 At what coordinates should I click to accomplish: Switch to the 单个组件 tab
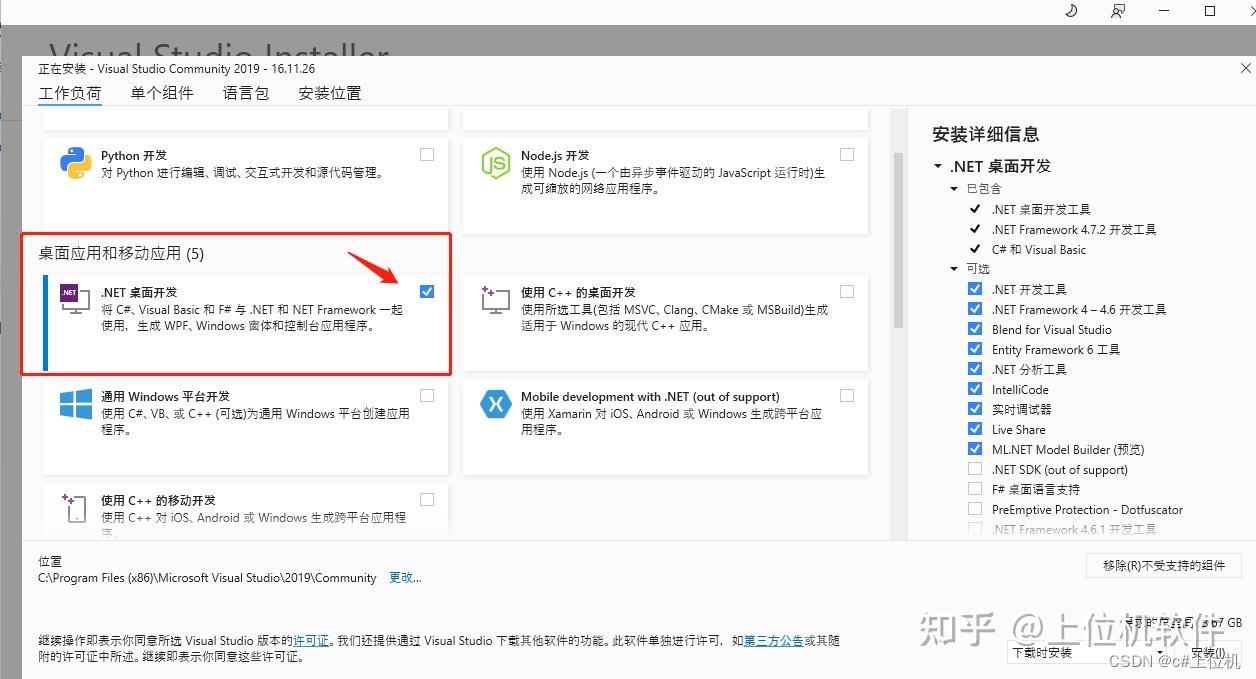pyautogui.click(x=161, y=92)
